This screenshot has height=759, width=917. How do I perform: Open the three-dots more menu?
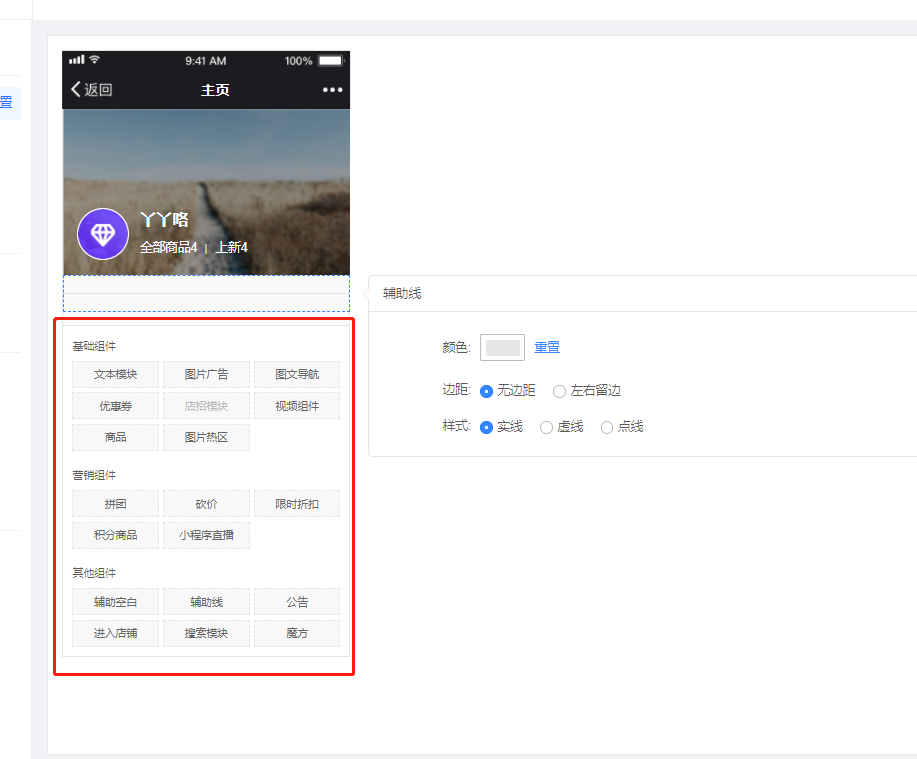tap(332, 90)
